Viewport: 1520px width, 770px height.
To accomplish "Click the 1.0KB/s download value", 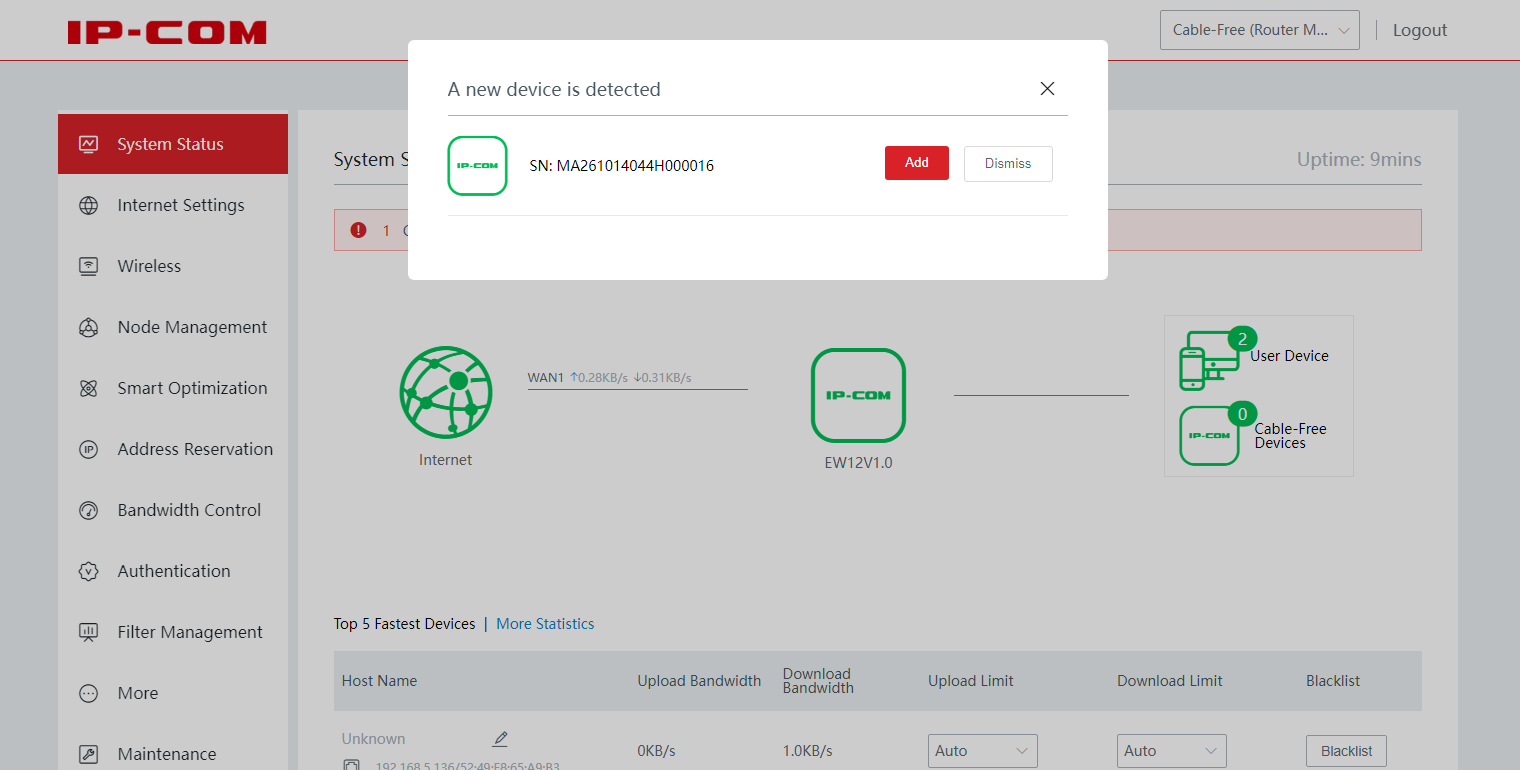I will [808, 751].
